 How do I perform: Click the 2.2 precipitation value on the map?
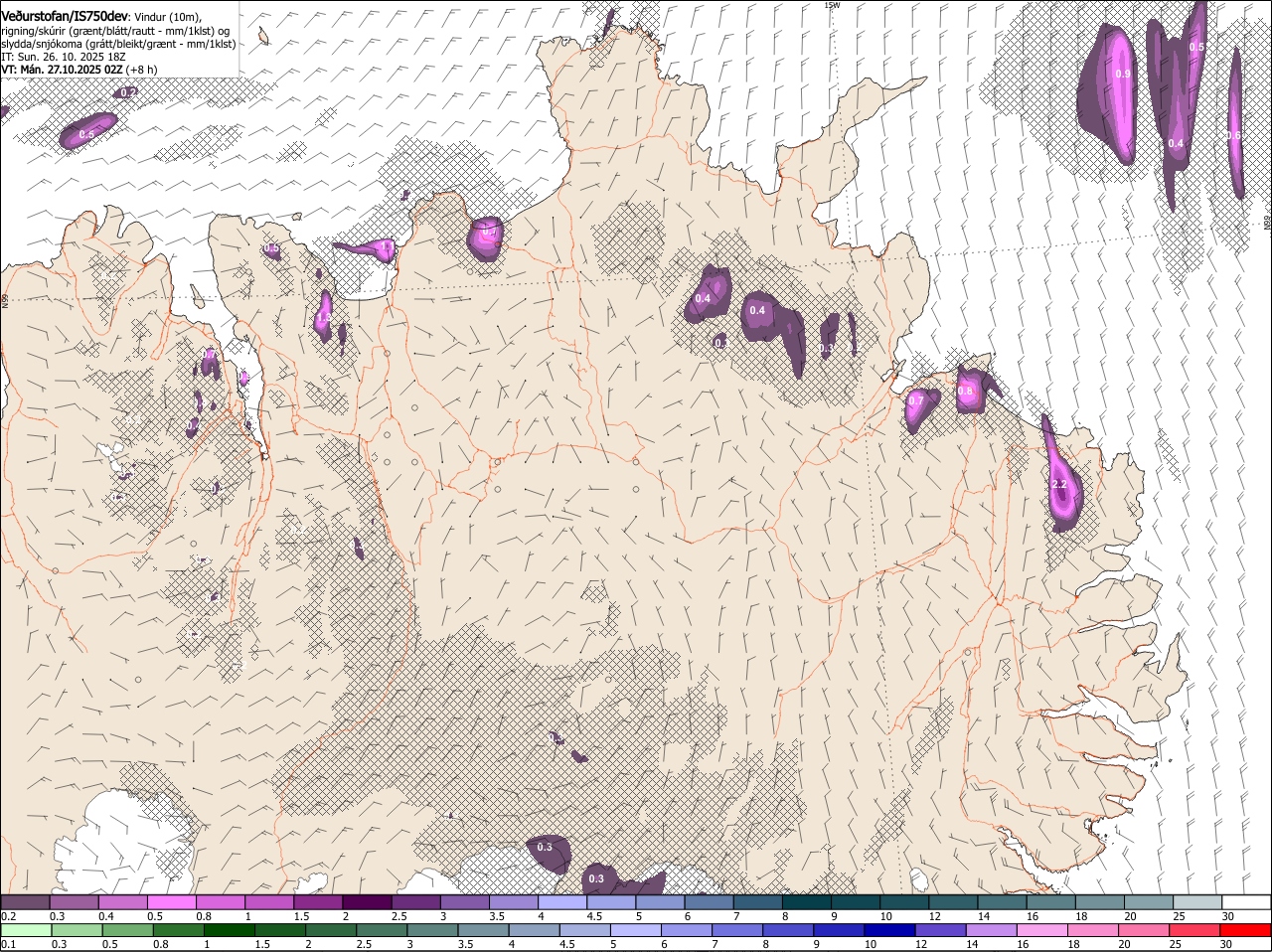(x=1059, y=484)
